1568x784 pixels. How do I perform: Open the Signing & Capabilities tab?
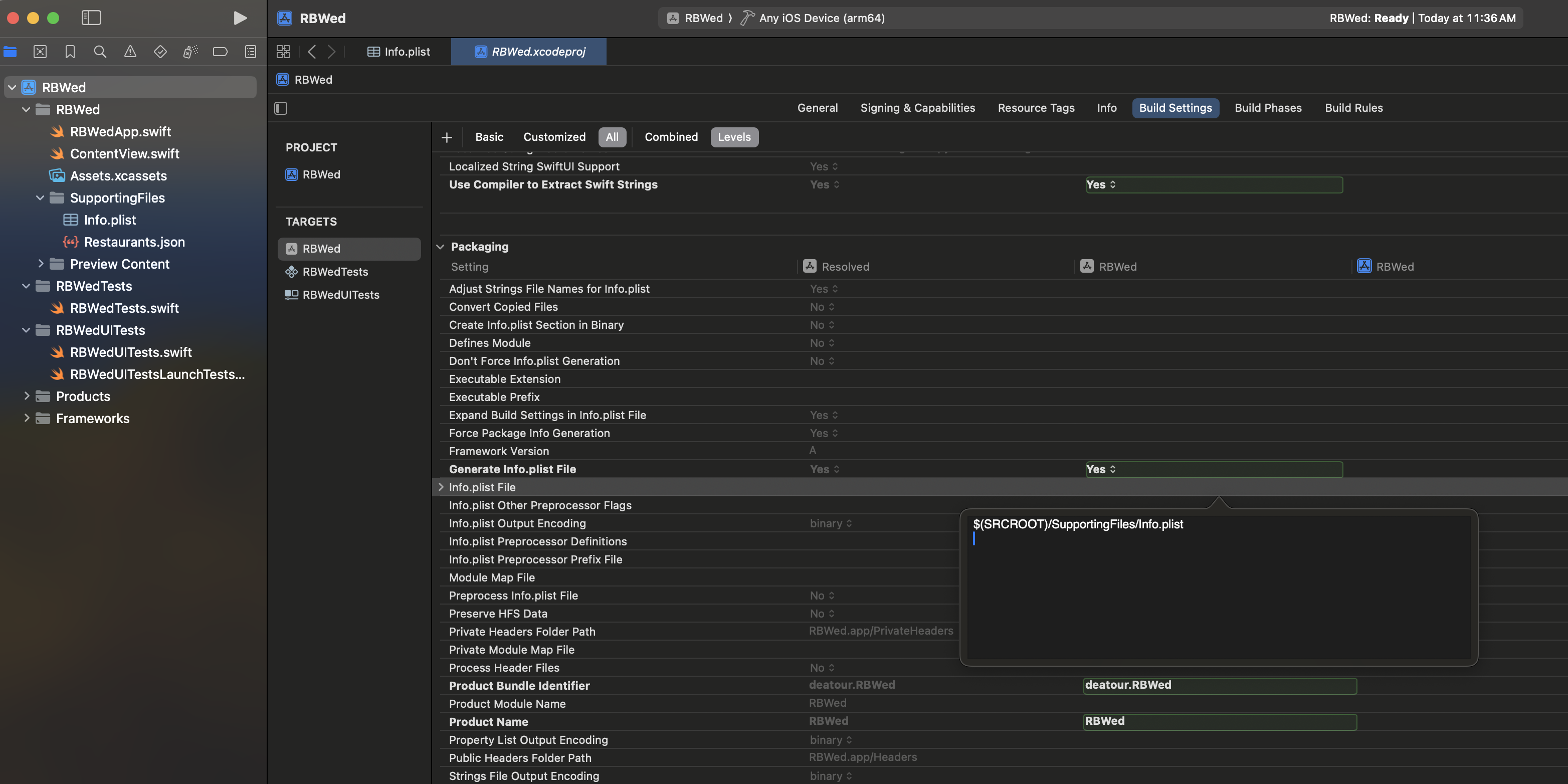[x=917, y=108]
